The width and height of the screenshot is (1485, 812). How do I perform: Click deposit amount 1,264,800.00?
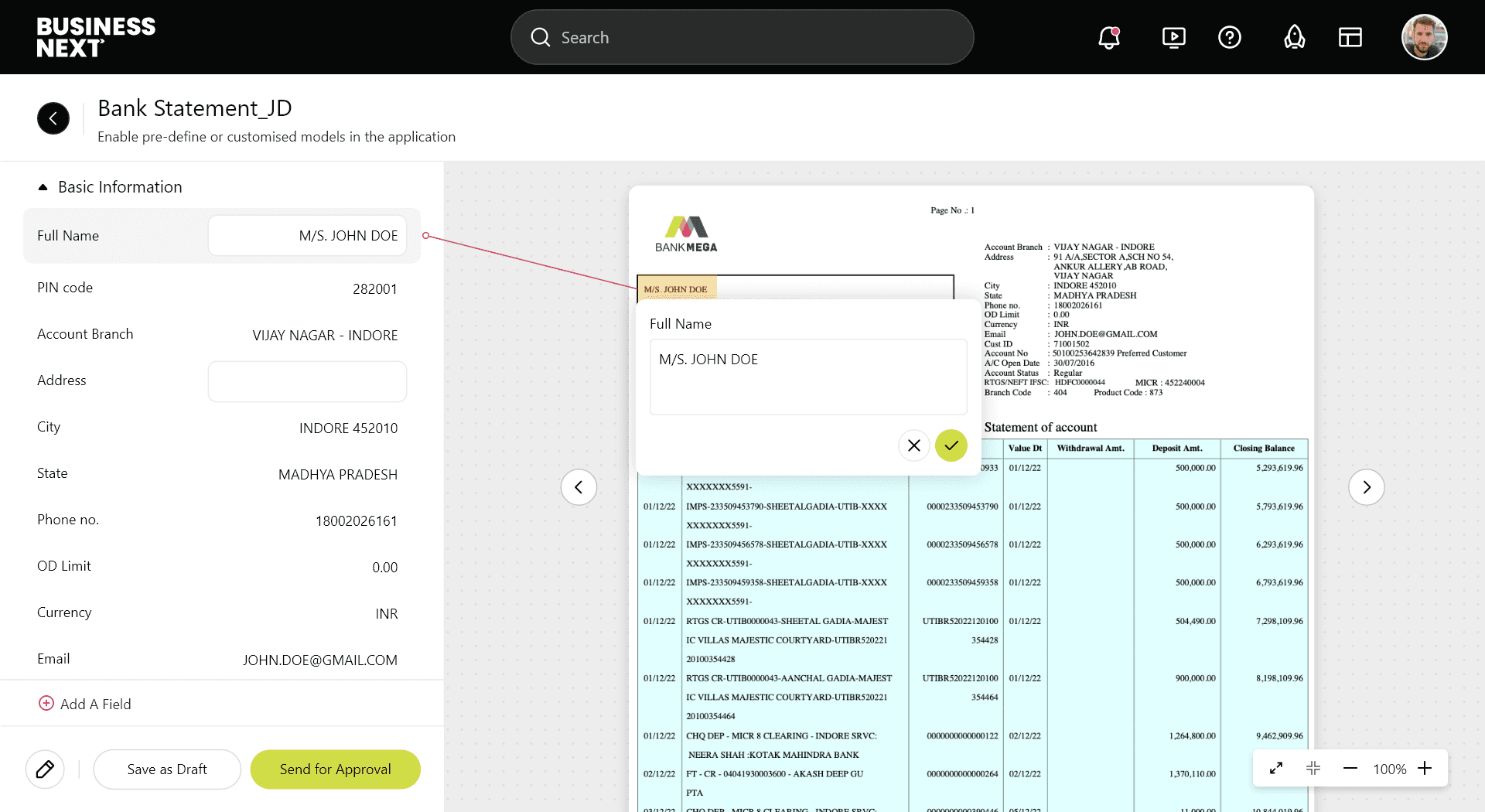point(1192,736)
